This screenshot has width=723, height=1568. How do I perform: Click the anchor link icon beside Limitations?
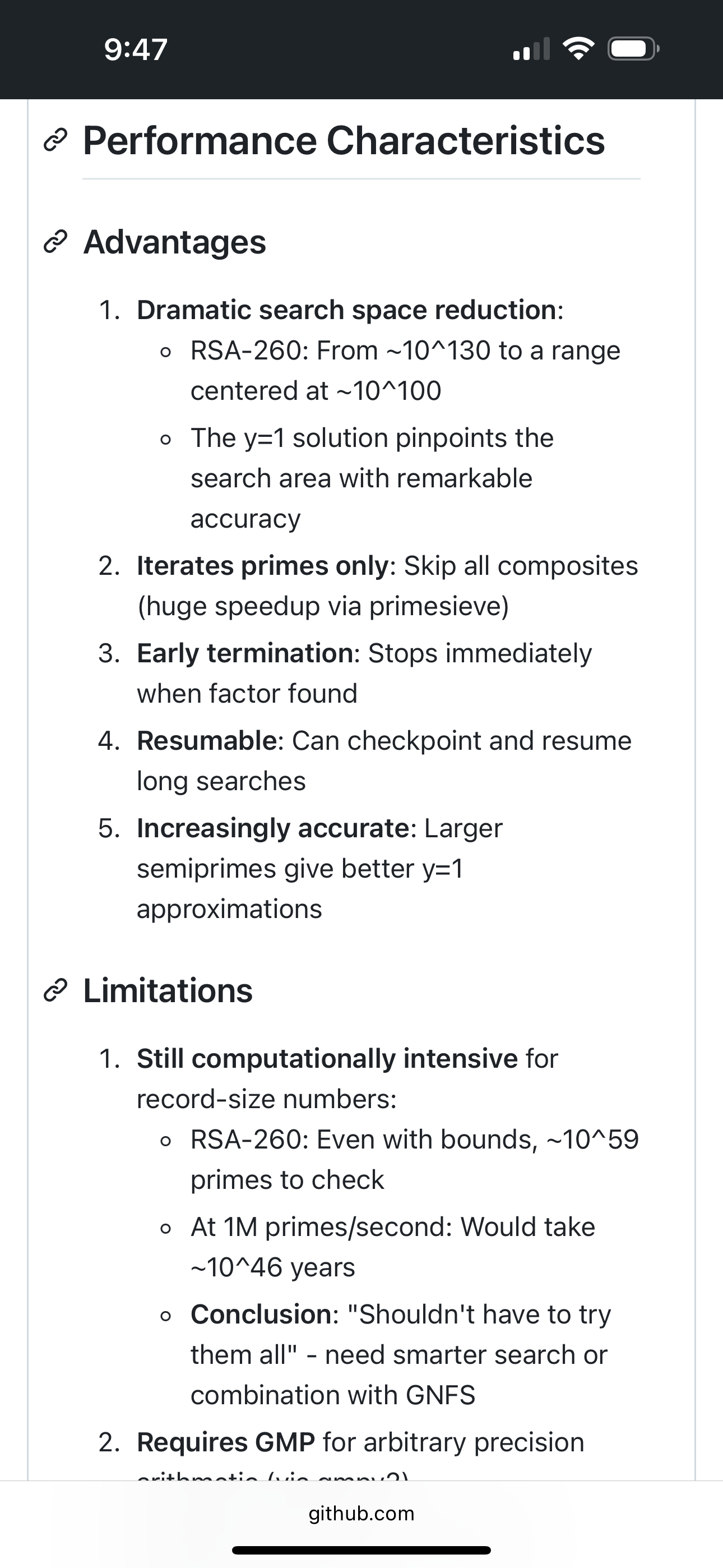(55, 991)
